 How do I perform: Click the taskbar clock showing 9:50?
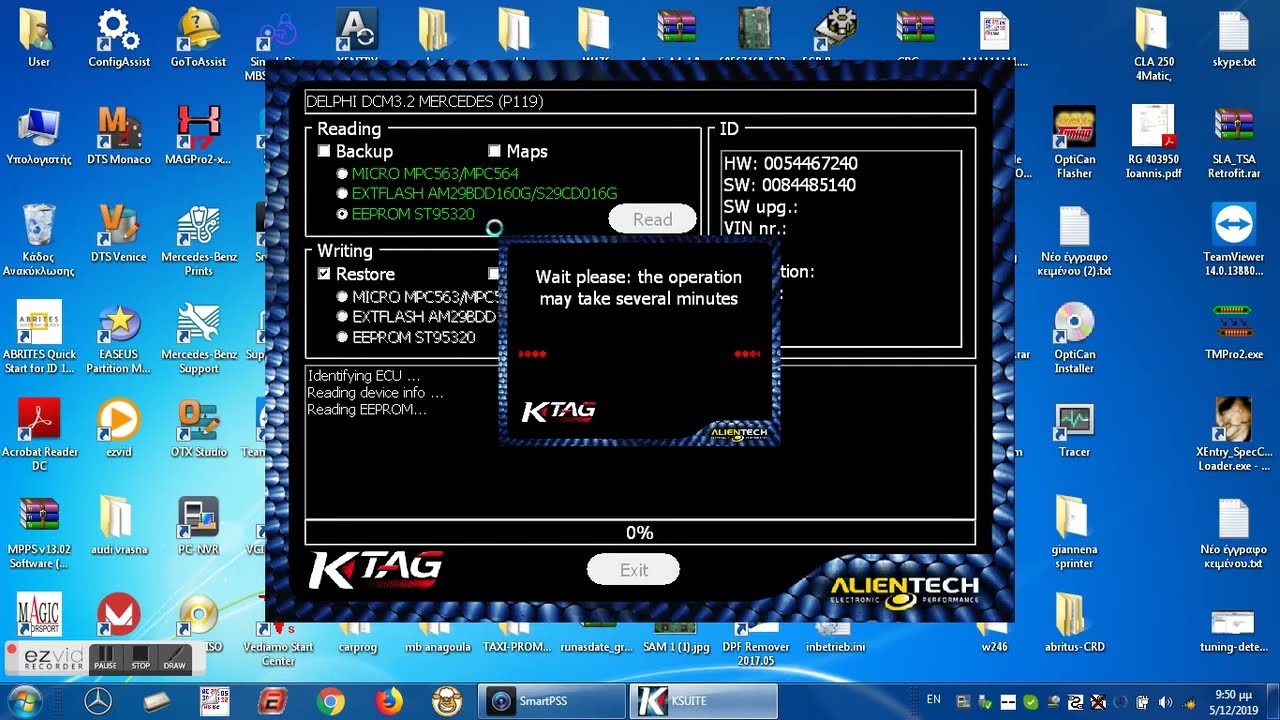[1234, 701]
